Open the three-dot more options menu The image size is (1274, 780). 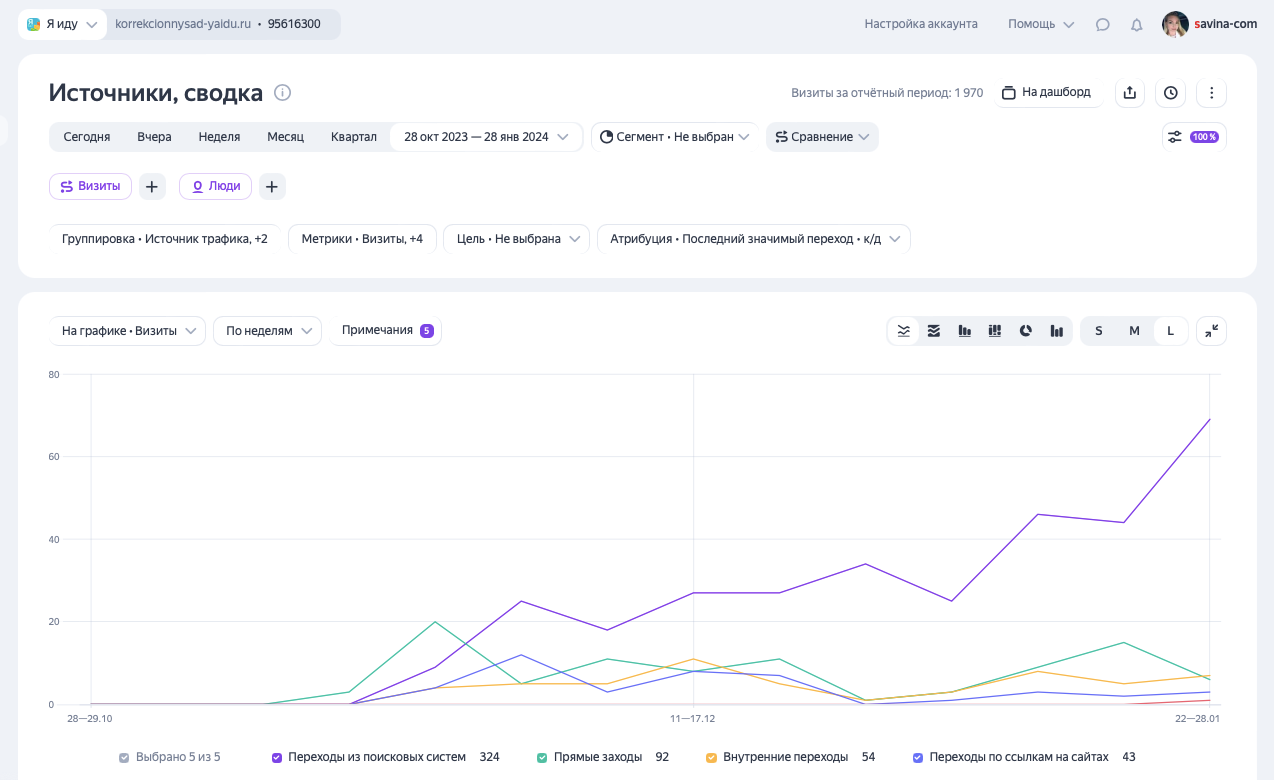click(1211, 93)
